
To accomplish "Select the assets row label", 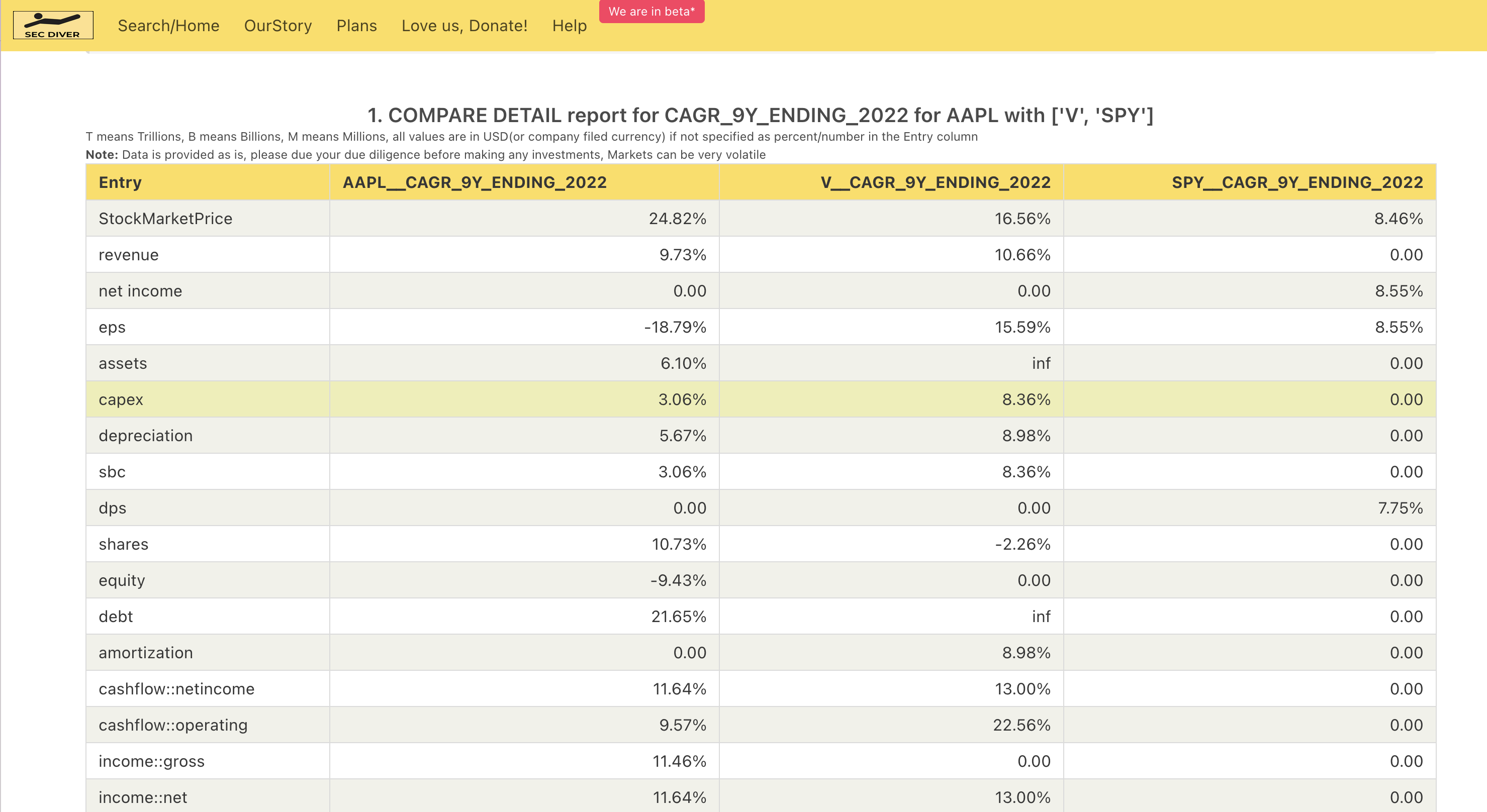I will click(123, 364).
